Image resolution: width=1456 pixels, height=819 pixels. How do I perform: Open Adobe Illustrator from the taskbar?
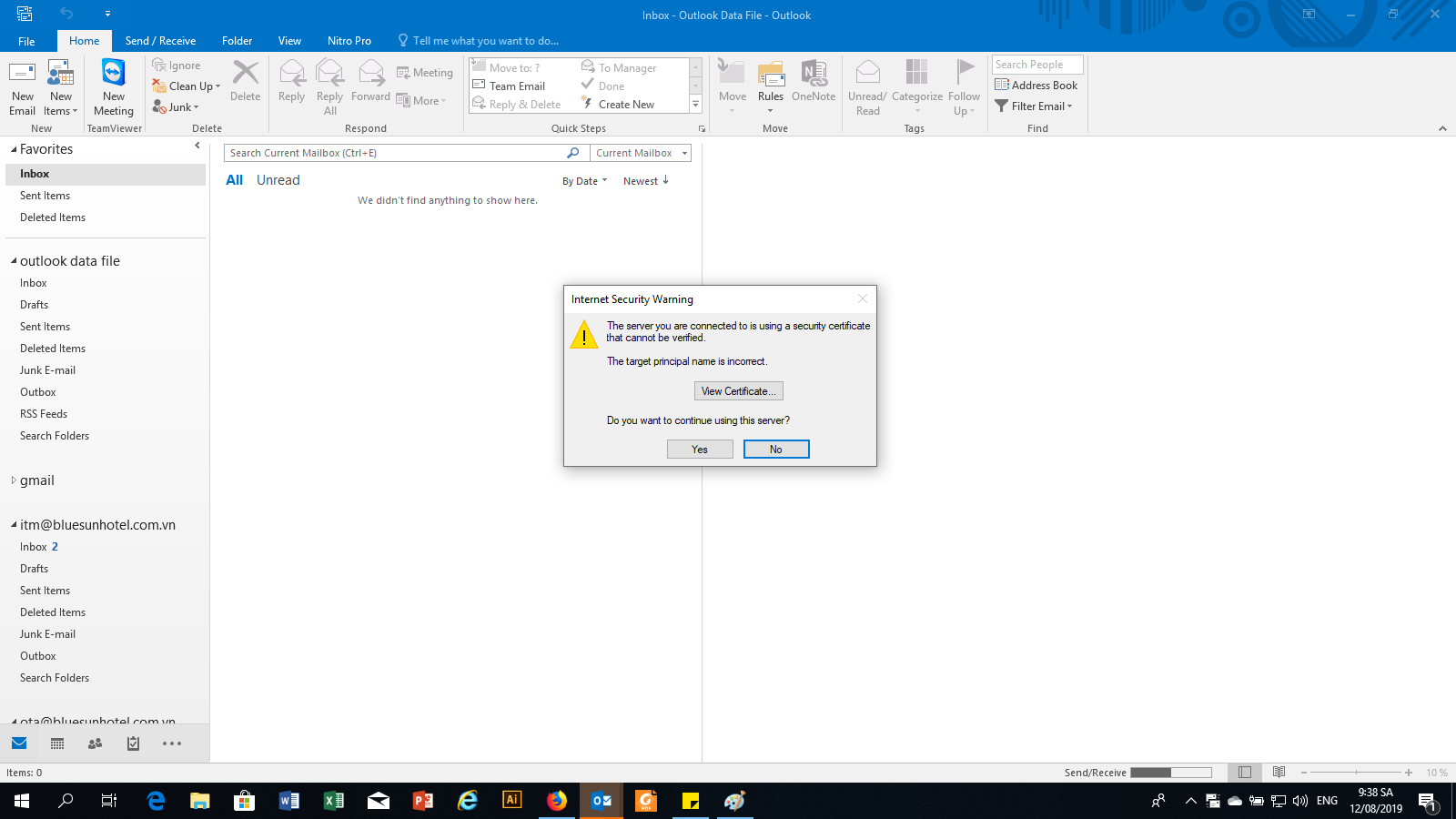tap(512, 801)
